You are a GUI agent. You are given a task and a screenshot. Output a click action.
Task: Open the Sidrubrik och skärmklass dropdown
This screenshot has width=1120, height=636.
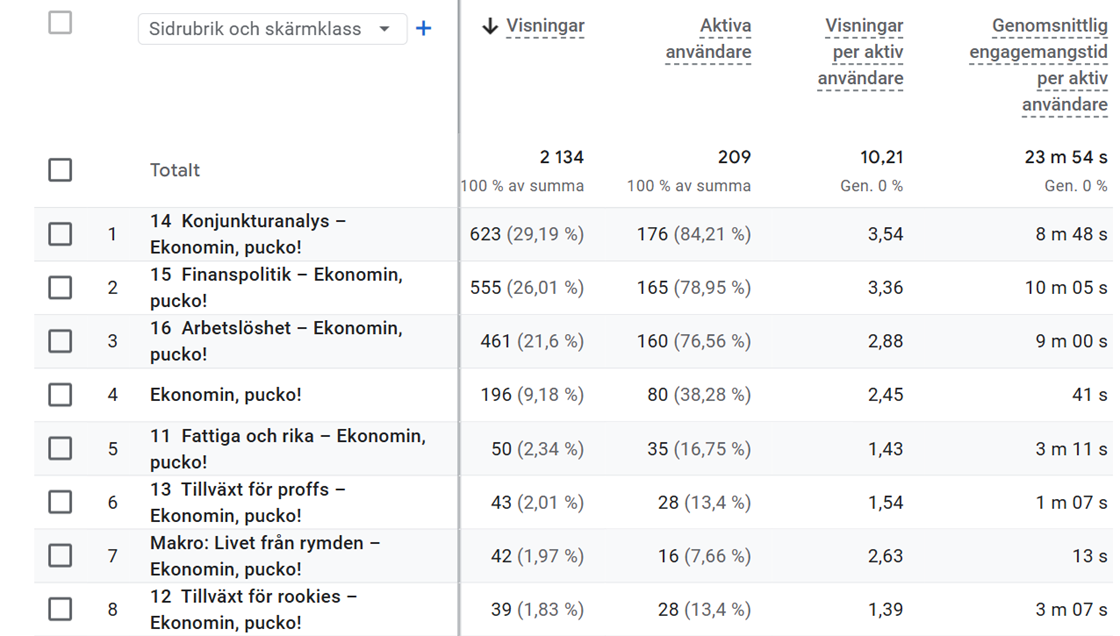pos(272,29)
